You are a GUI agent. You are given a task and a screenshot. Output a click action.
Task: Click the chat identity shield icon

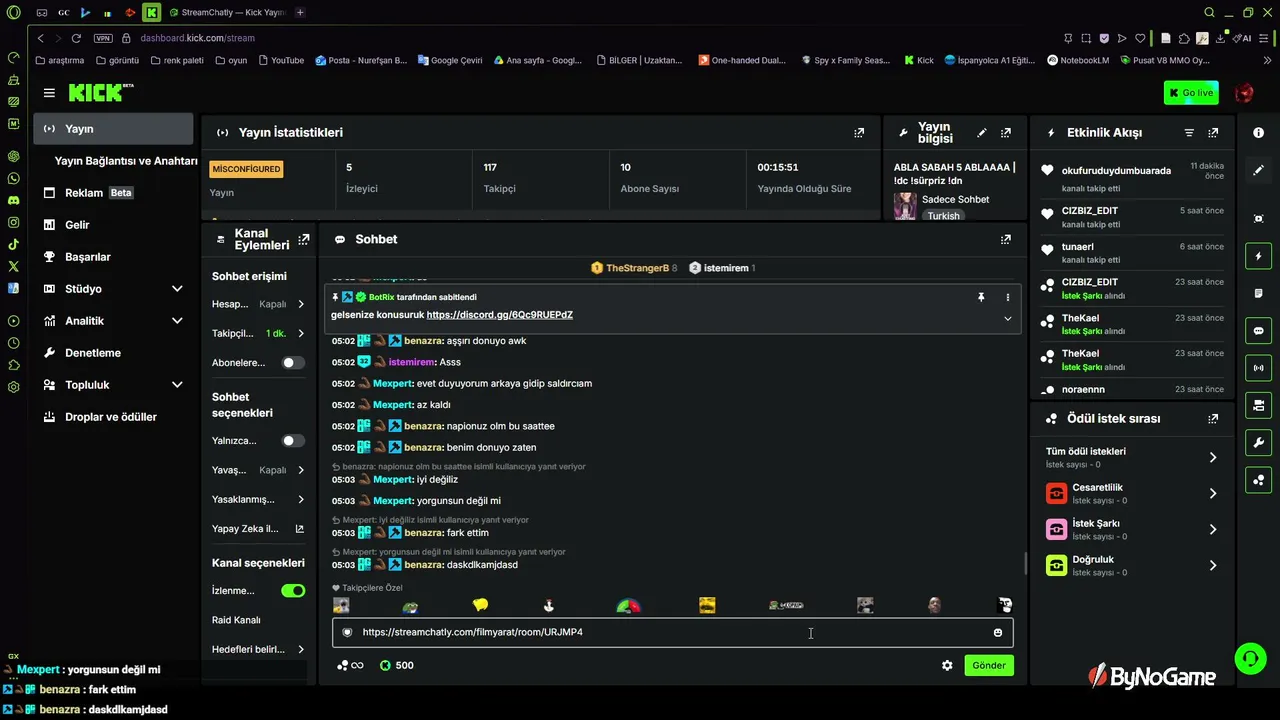(347, 632)
